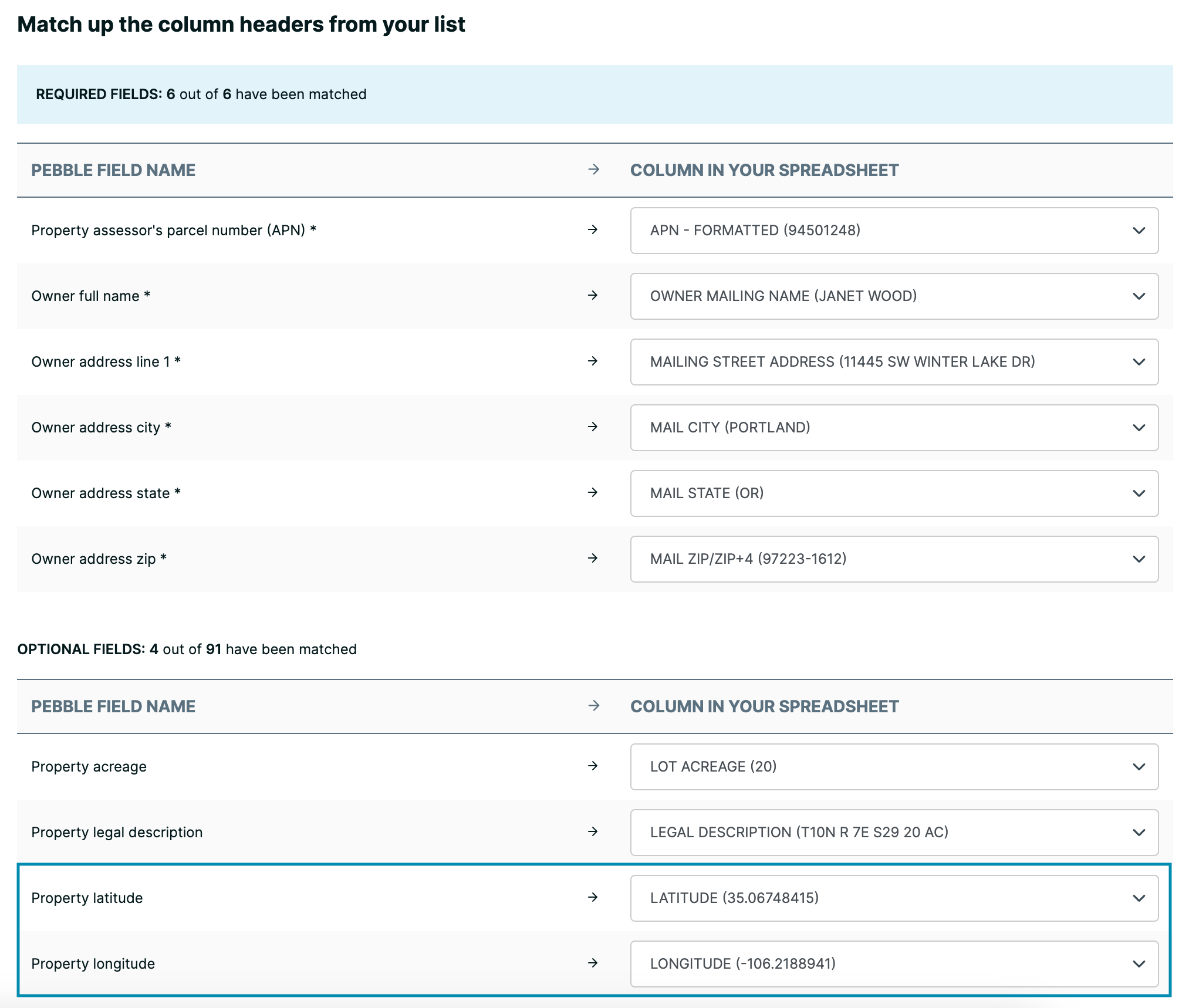Screen dimensions: 1189x1008
Task: Open the OWNER MAILING NAME dropdown
Action: [894, 296]
